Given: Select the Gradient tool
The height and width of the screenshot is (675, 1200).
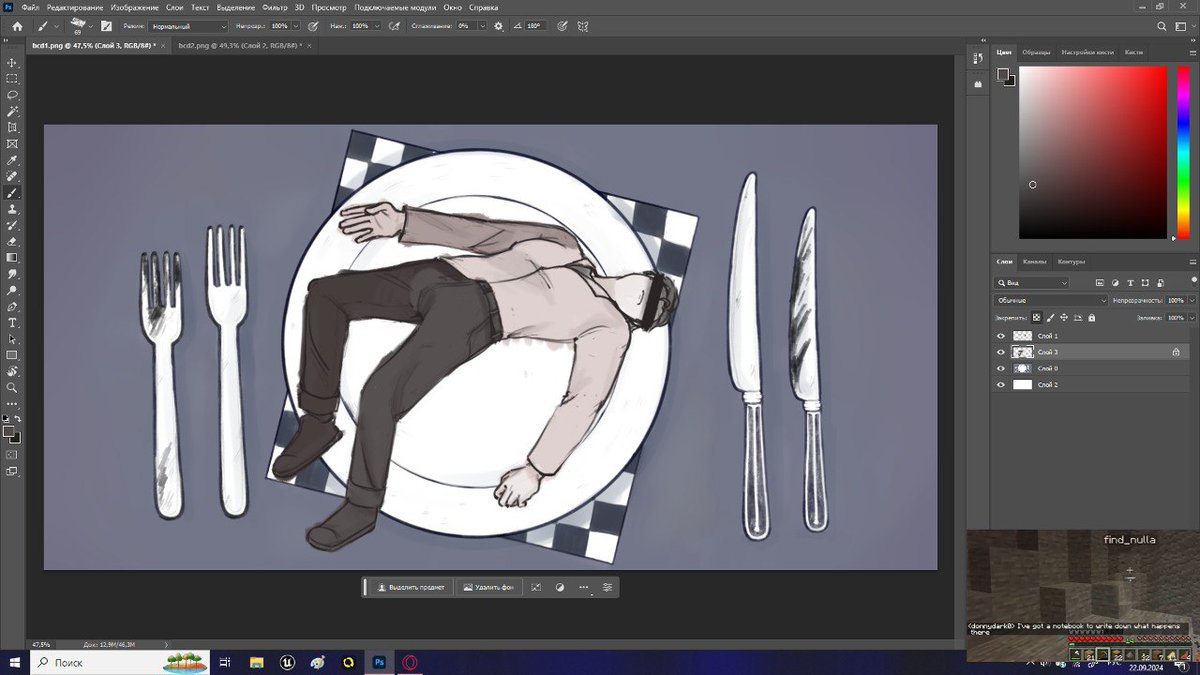Looking at the screenshot, I should 13,258.
